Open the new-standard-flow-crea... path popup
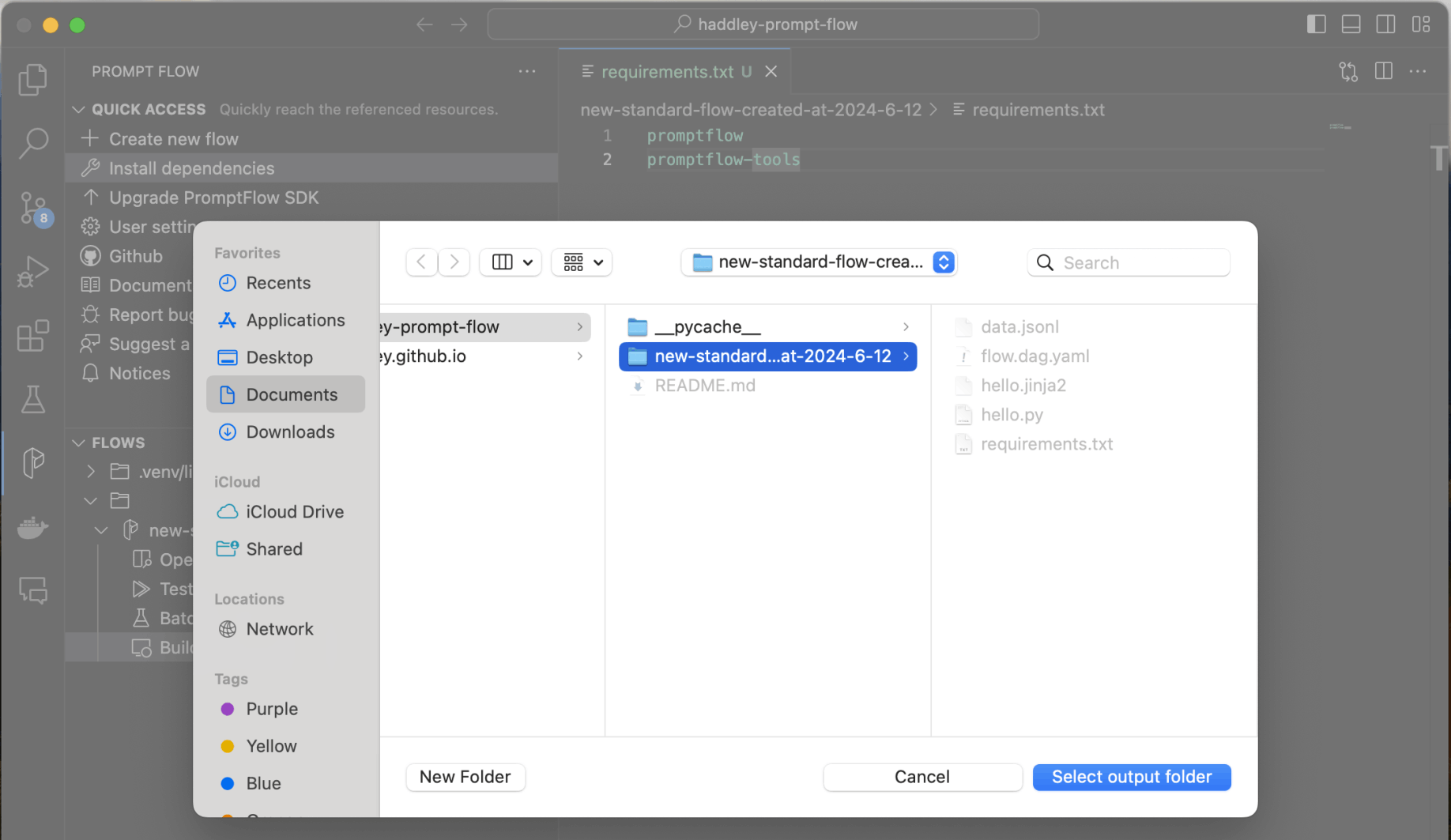The height and width of the screenshot is (840, 1451). coord(819,262)
